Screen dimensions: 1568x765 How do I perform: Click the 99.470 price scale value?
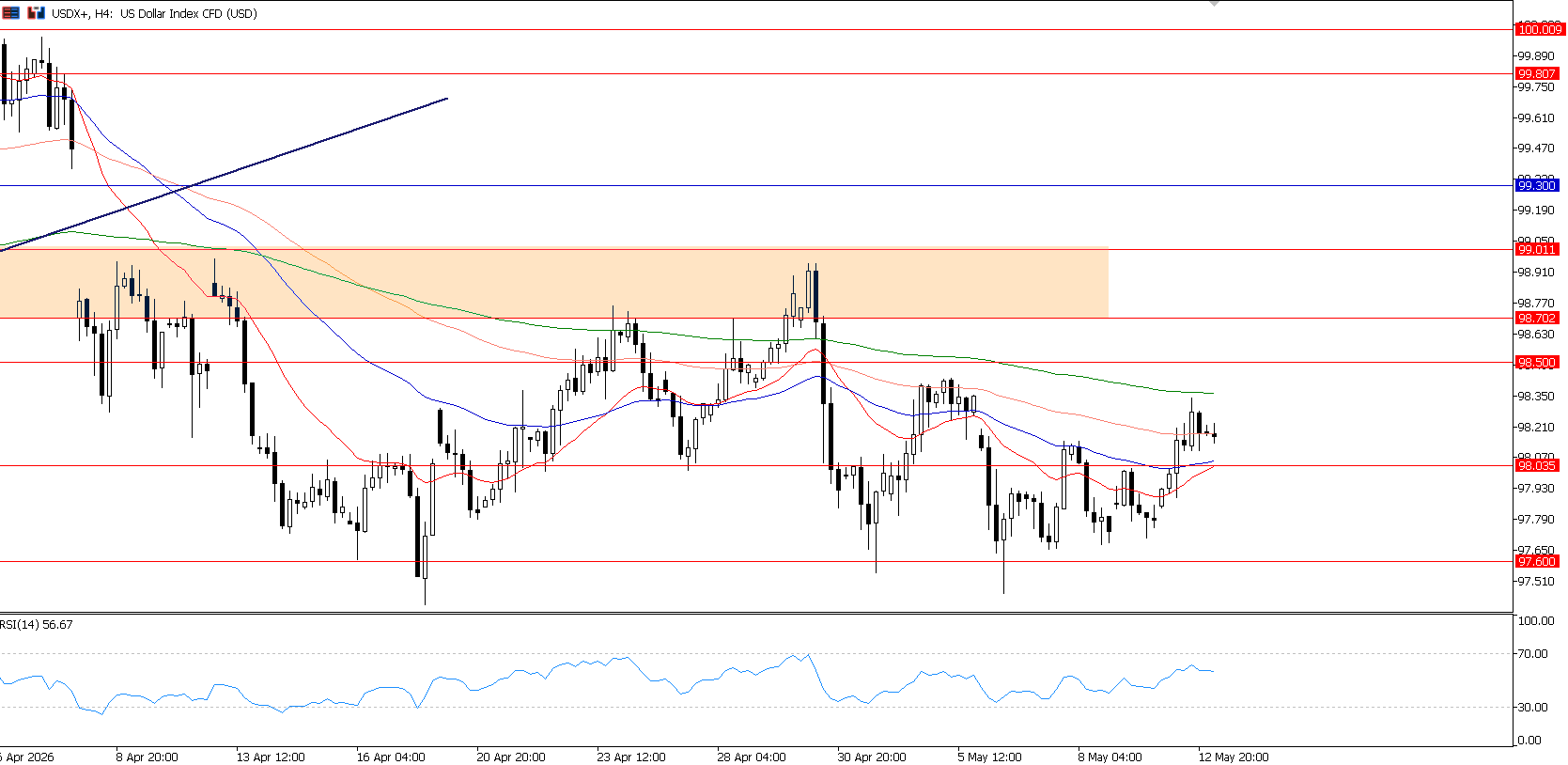point(1536,148)
